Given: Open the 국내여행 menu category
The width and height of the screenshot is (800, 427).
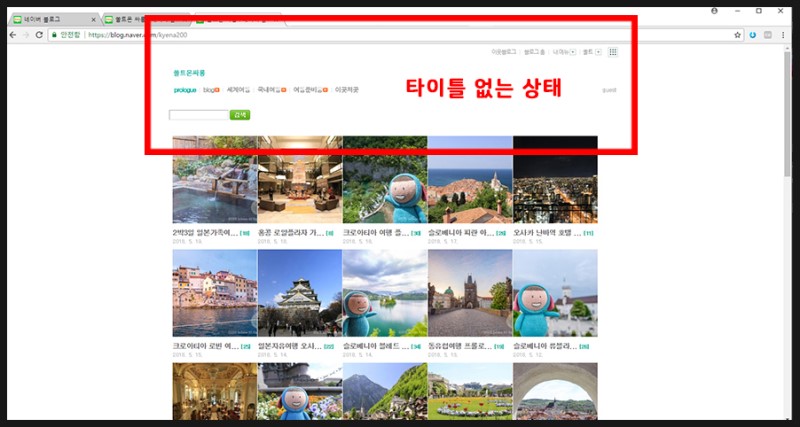Looking at the screenshot, I should tap(271, 90).
